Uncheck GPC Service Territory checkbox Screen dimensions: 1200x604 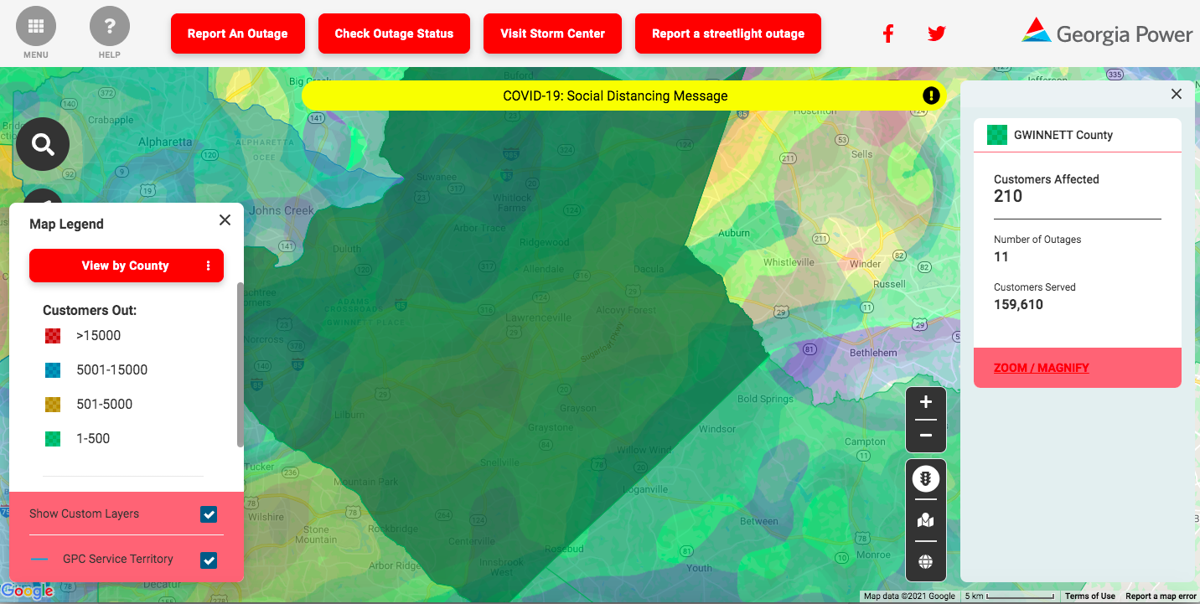click(209, 560)
